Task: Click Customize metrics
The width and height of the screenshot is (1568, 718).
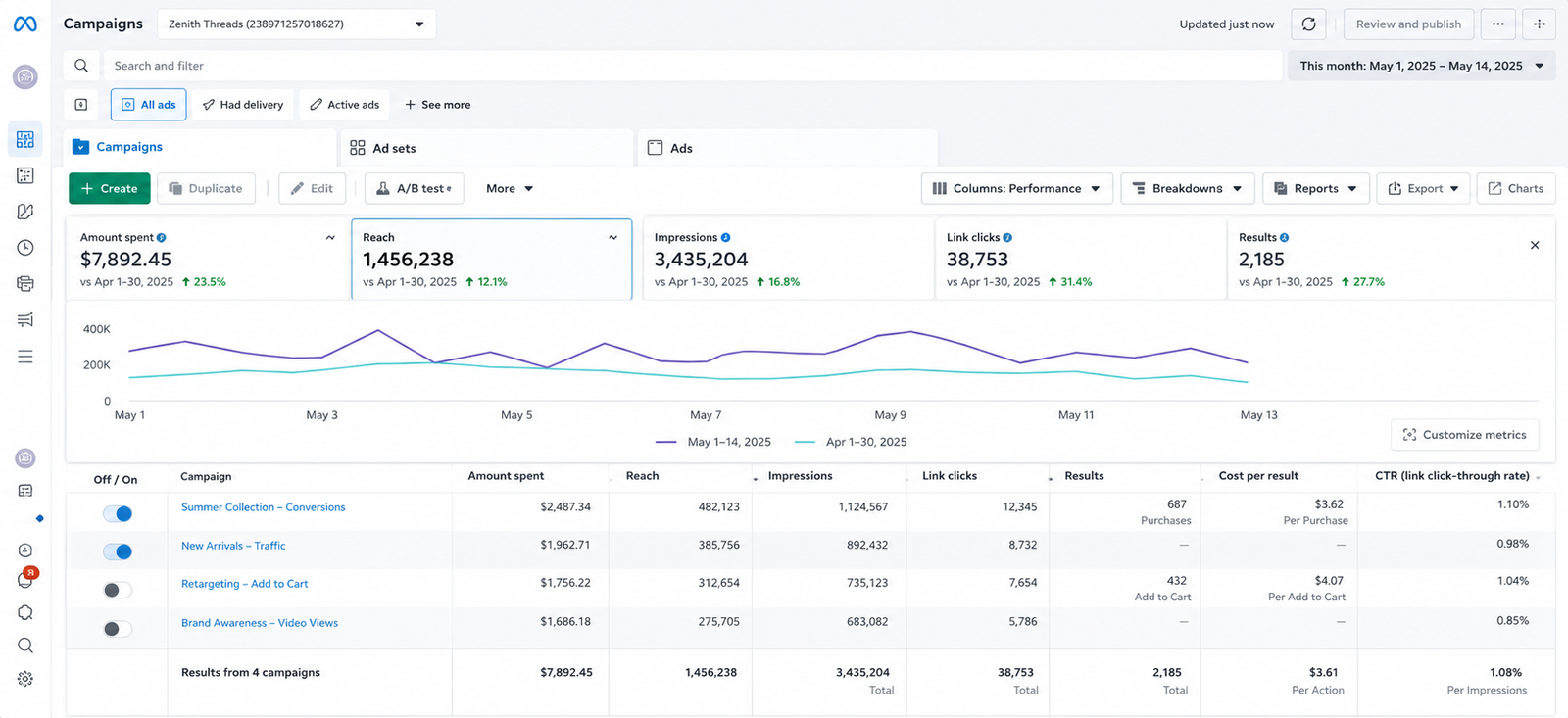Action: (1465, 435)
